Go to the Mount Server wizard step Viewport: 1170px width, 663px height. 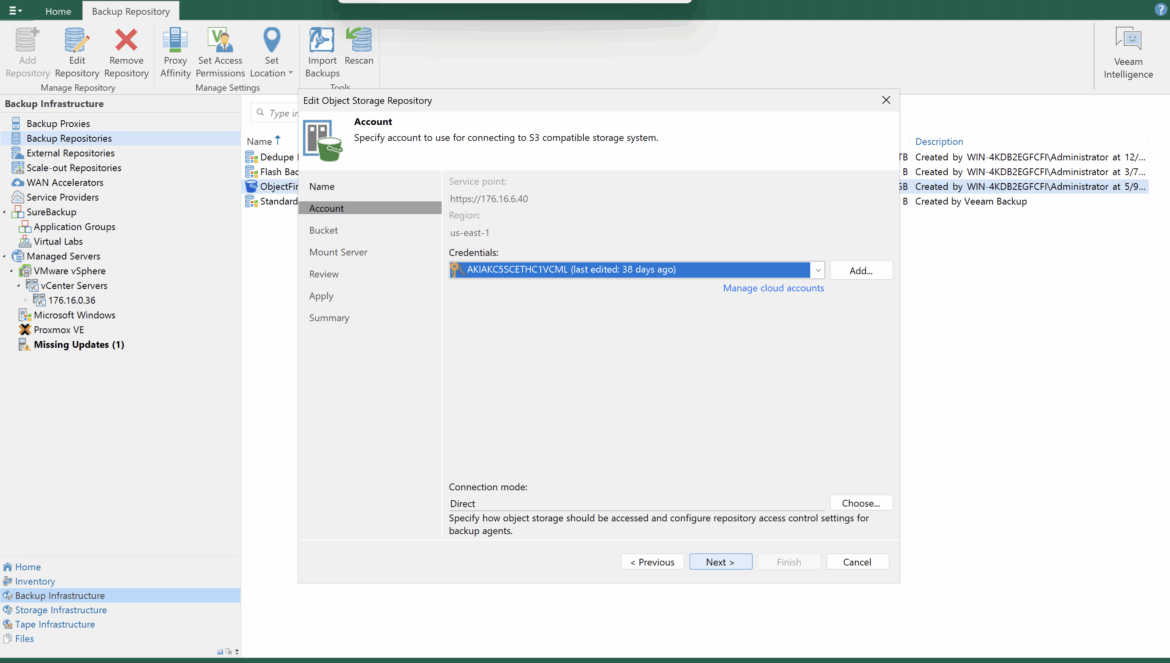(x=338, y=252)
